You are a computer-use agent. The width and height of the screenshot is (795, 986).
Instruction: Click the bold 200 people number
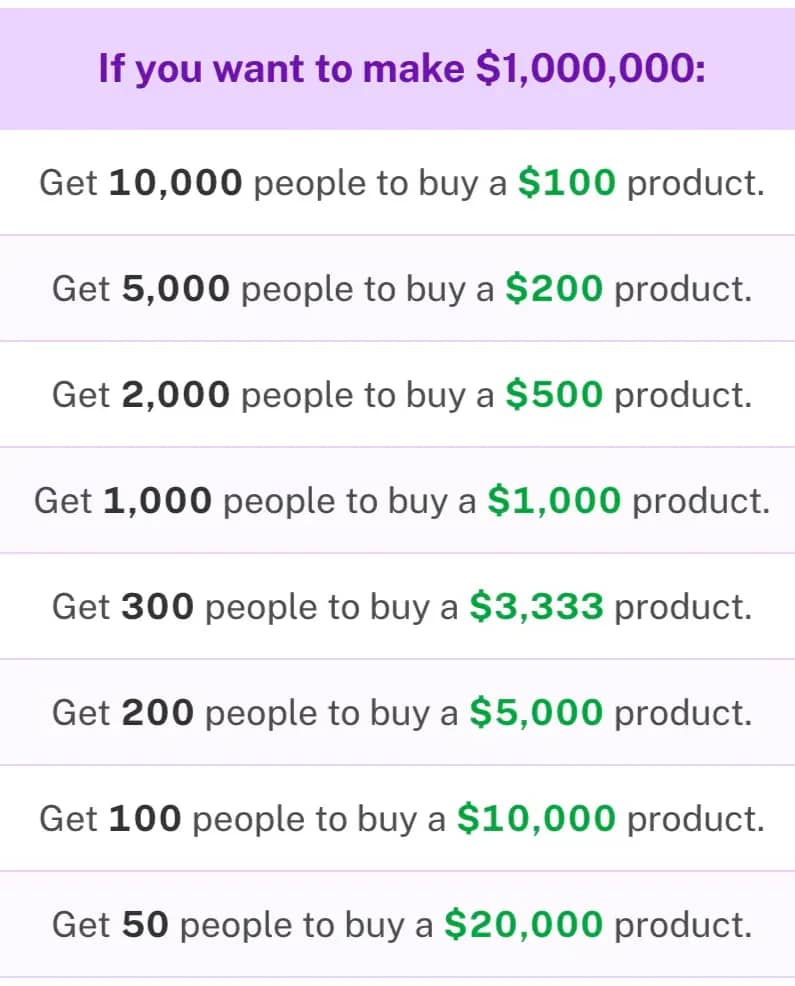pyautogui.click(x=158, y=713)
